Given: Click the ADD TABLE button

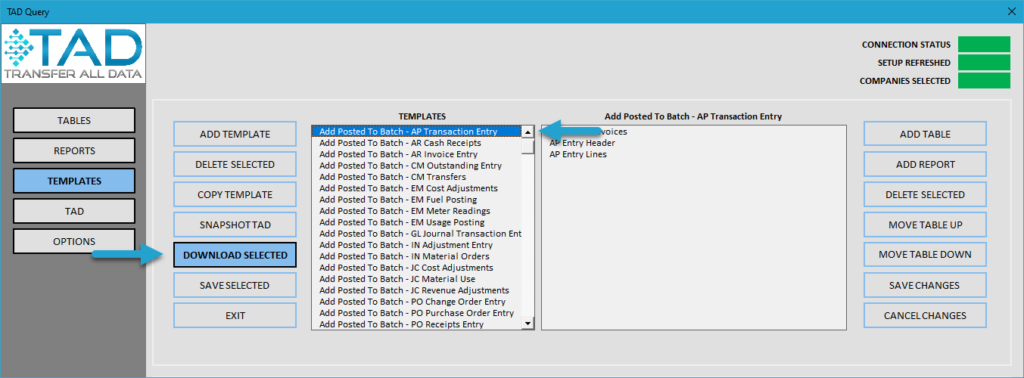Looking at the screenshot, I should tap(925, 134).
